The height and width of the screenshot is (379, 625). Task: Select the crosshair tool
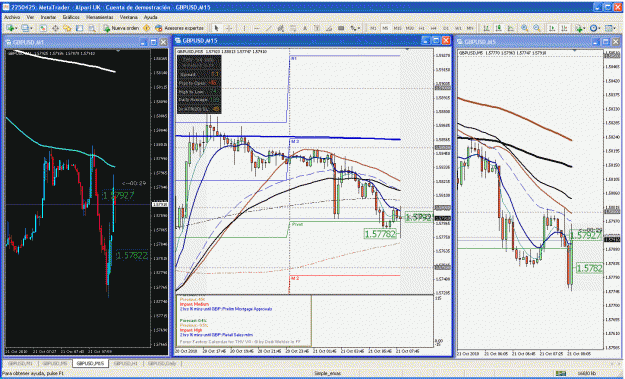[229, 28]
